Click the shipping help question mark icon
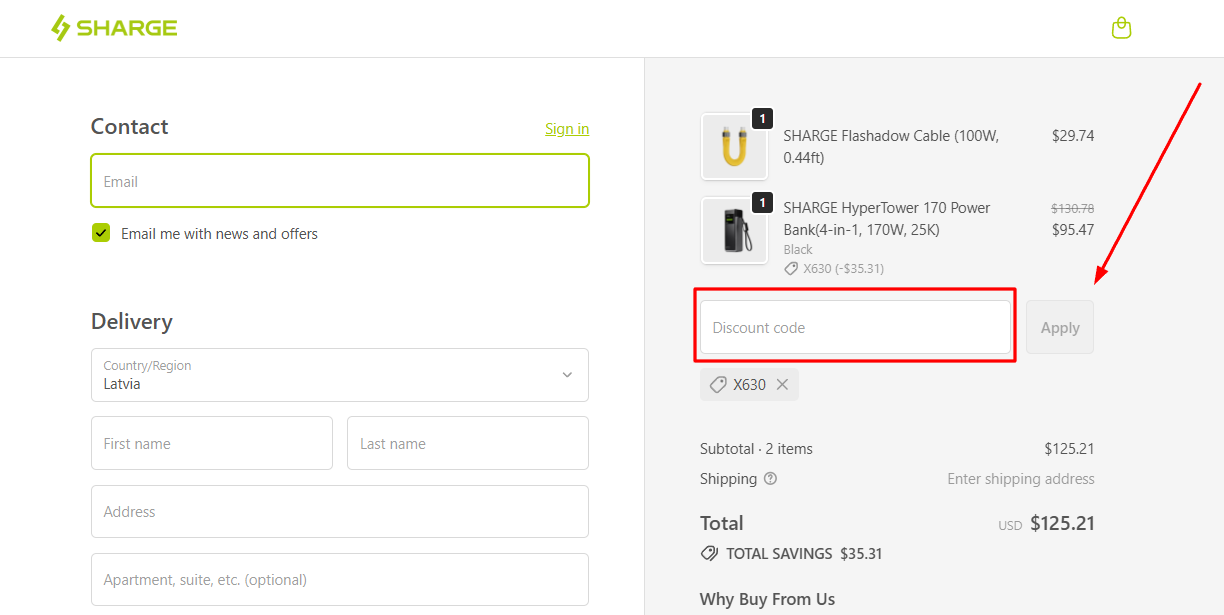The height and width of the screenshot is (615, 1224). click(770, 479)
